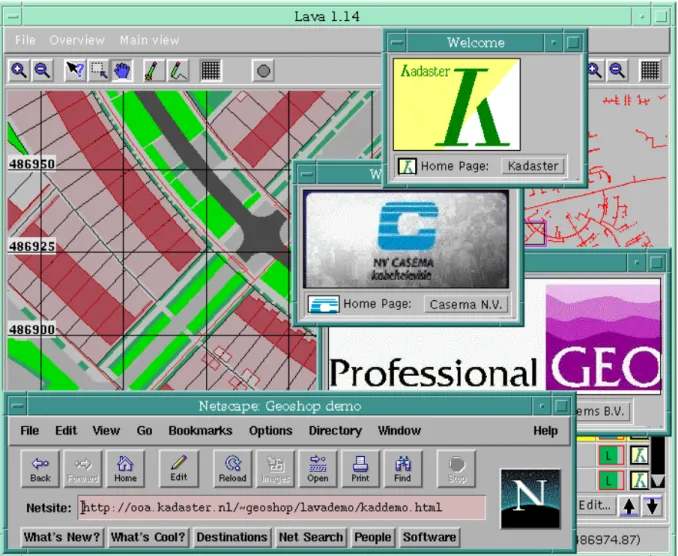Open the File menu in Lava window
Viewport: 678px width, 556px height.
25,40
